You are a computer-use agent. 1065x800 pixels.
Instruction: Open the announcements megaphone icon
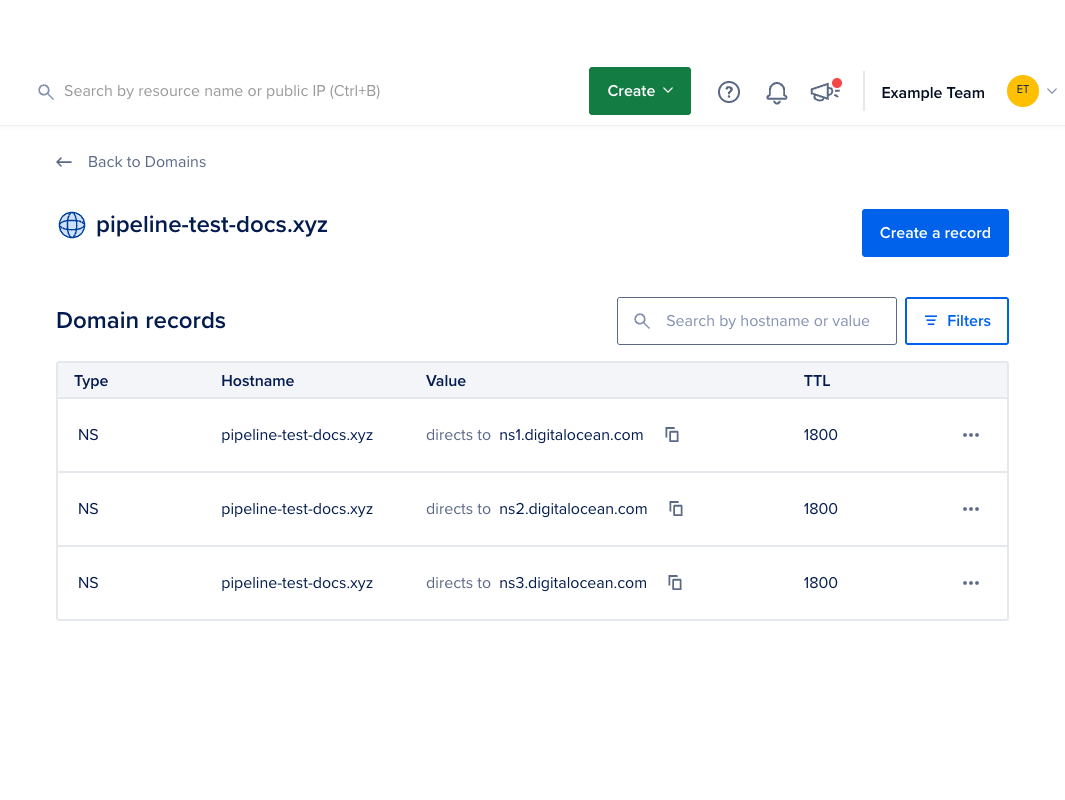825,91
